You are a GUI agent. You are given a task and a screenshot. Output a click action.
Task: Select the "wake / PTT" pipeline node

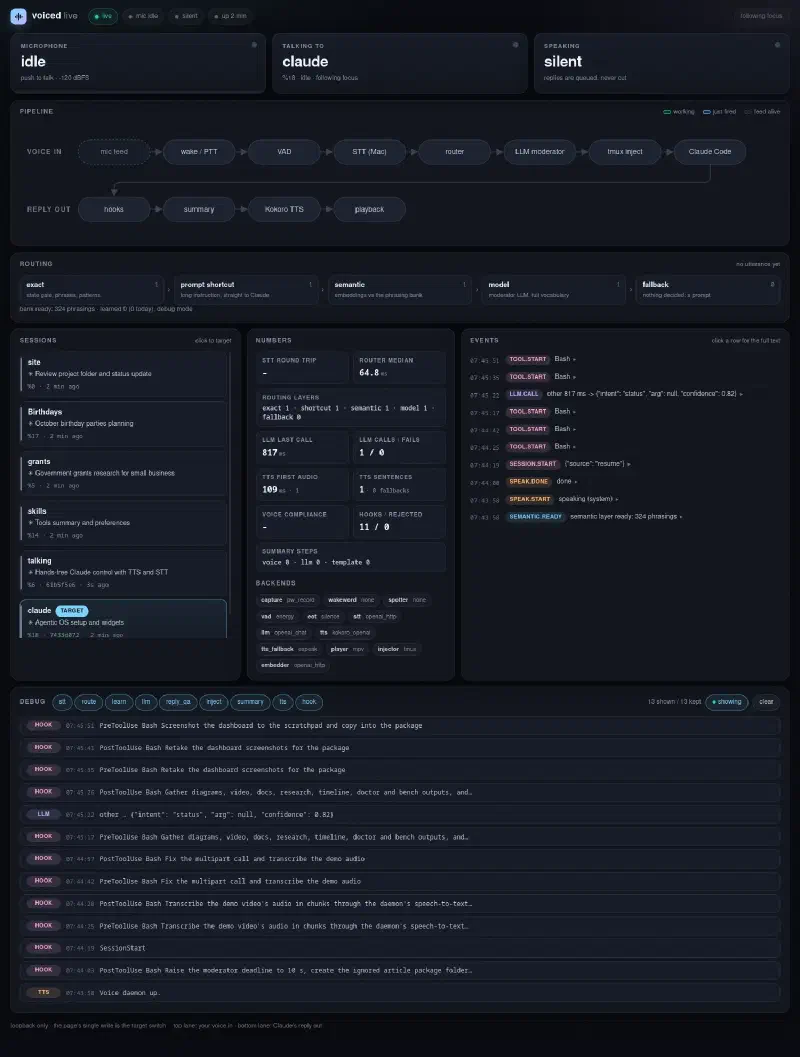(199, 152)
